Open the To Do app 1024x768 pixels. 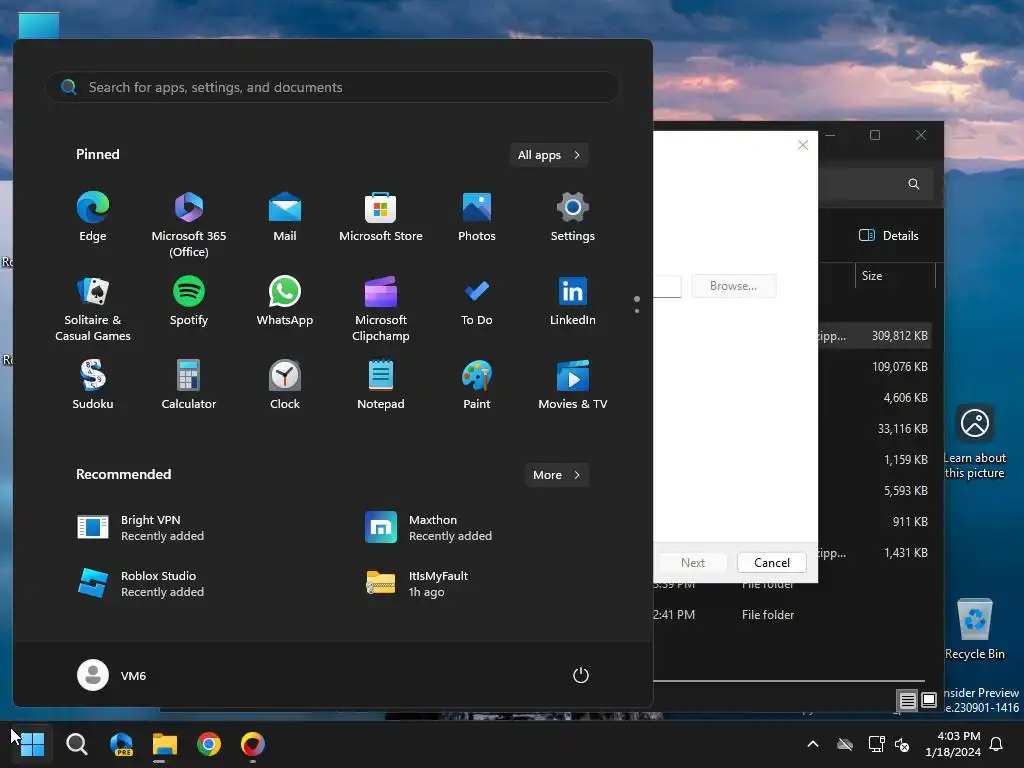[x=477, y=301]
